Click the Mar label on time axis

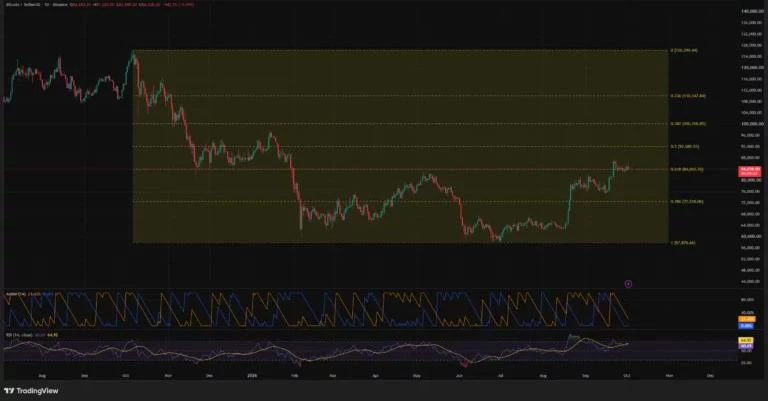point(333,376)
